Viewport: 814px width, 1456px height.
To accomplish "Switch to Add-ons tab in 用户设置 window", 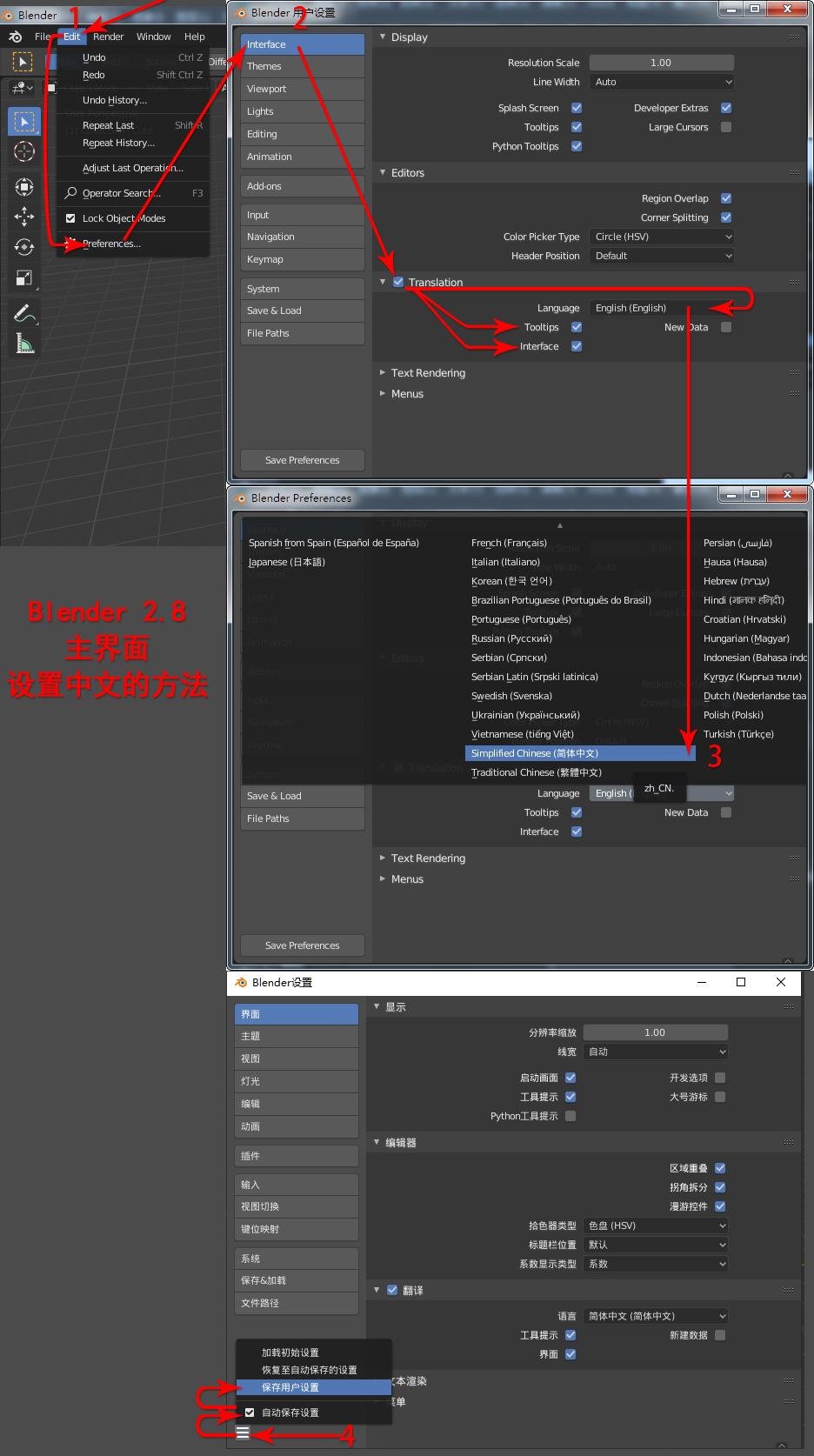I will click(303, 186).
